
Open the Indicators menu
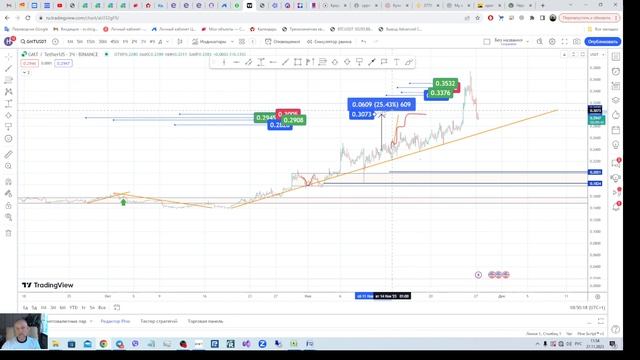209,42
